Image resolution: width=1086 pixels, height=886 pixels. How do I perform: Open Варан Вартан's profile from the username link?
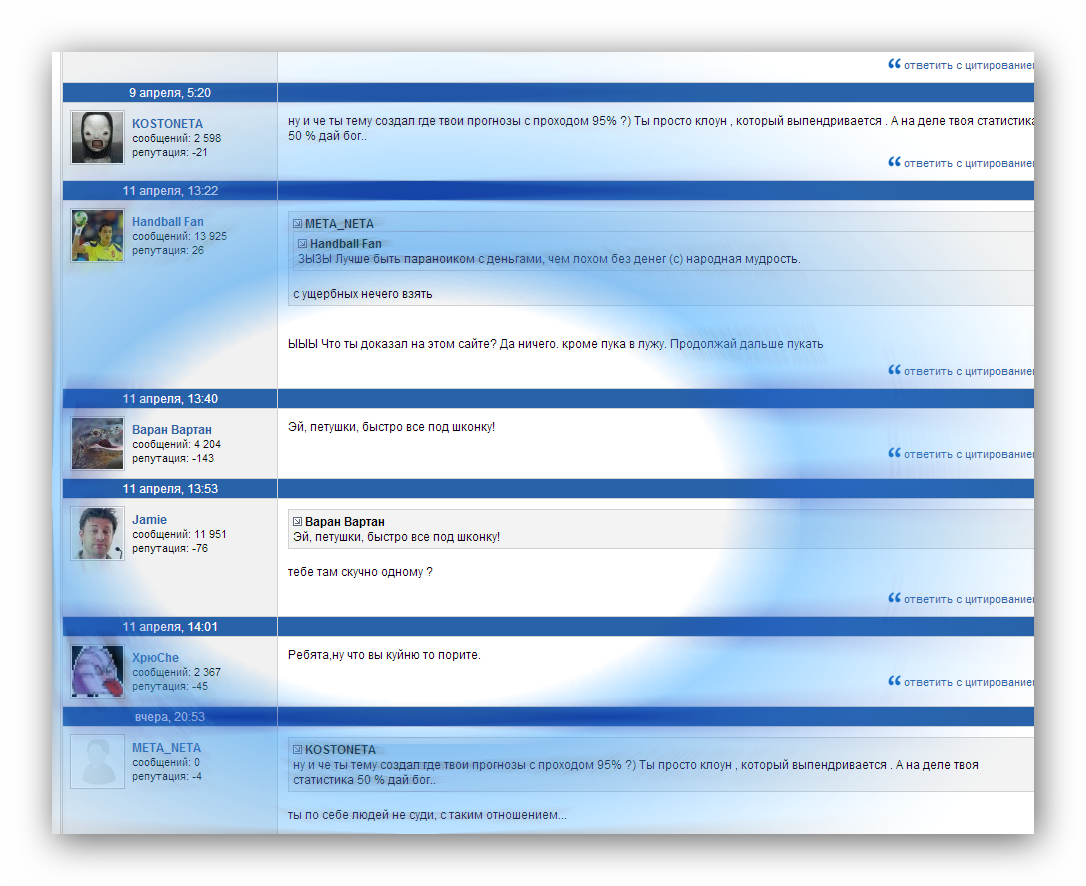172,429
